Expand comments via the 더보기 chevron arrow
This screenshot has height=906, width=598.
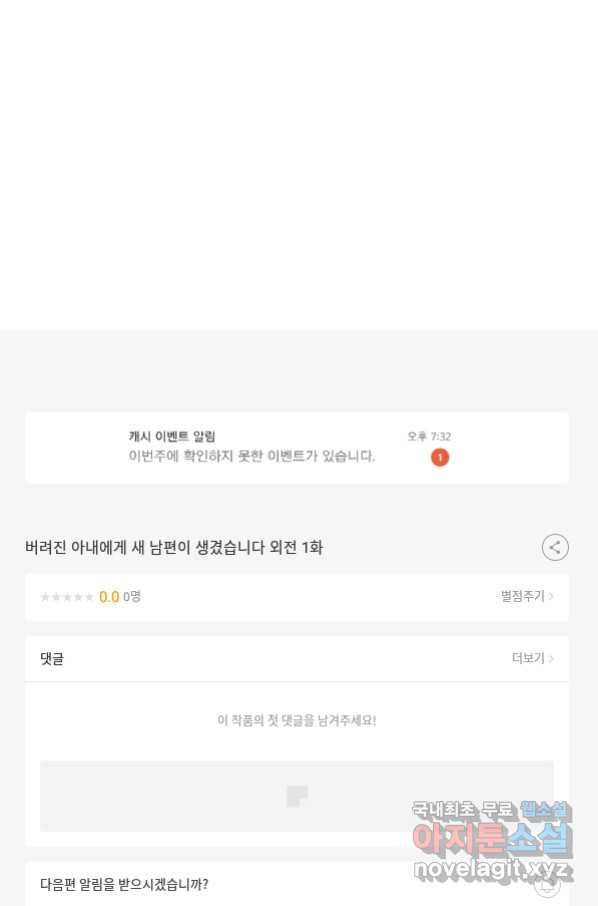(x=551, y=658)
